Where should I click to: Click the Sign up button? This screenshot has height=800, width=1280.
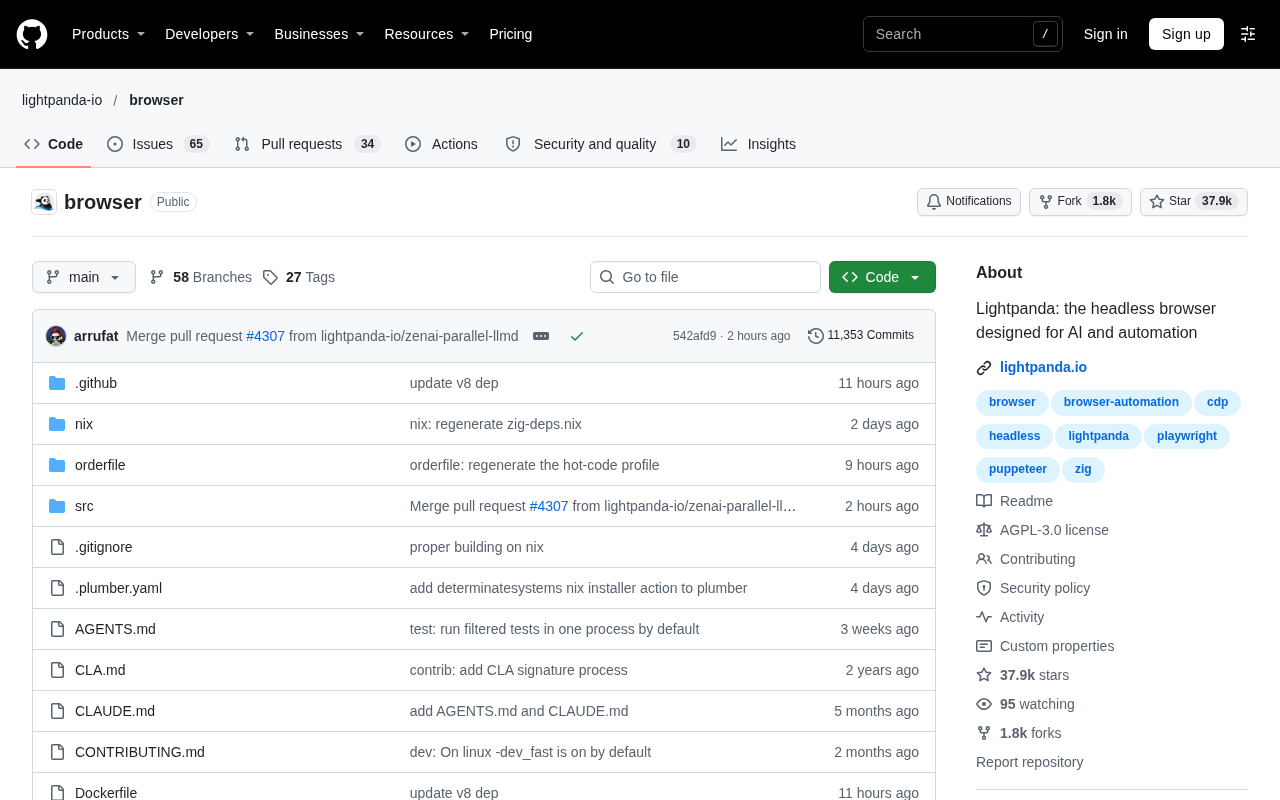(1186, 34)
